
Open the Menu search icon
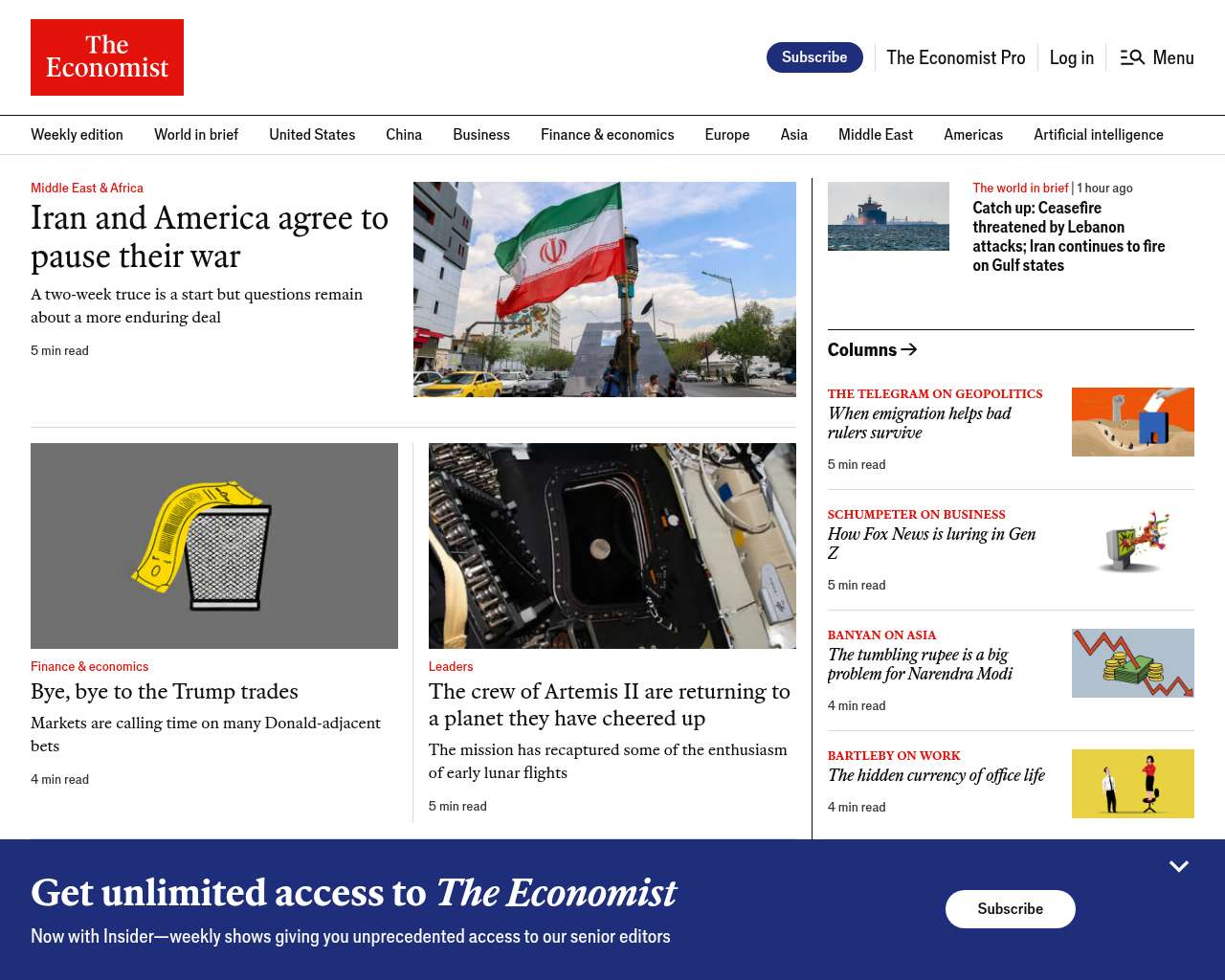coord(1132,57)
